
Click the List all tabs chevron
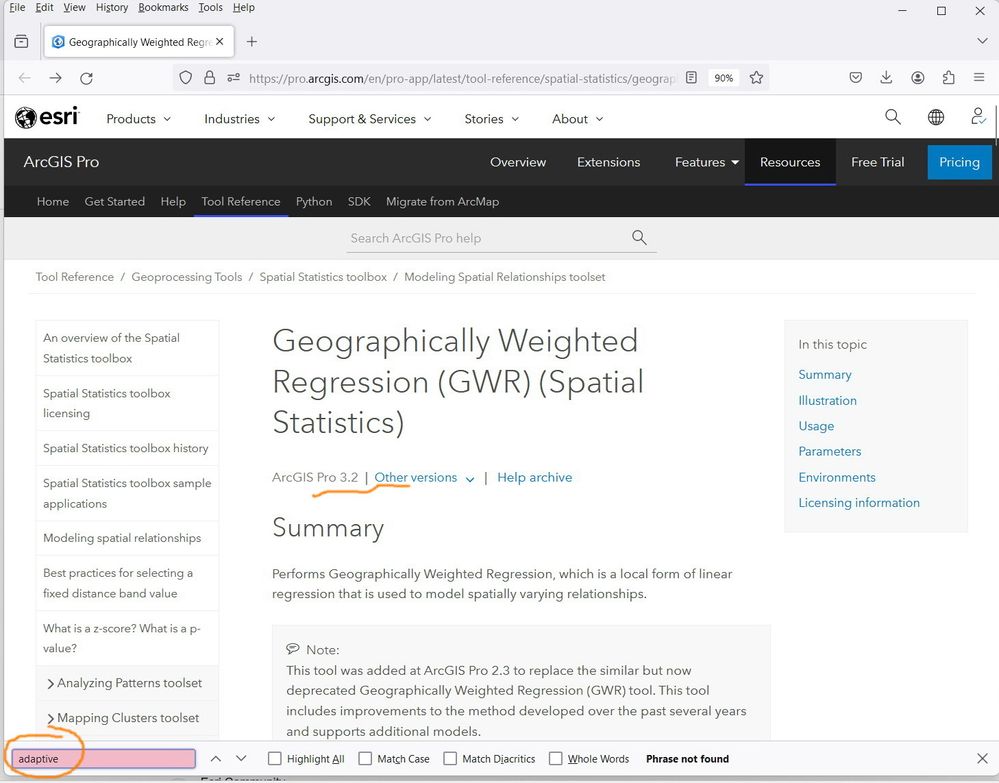click(x=981, y=41)
